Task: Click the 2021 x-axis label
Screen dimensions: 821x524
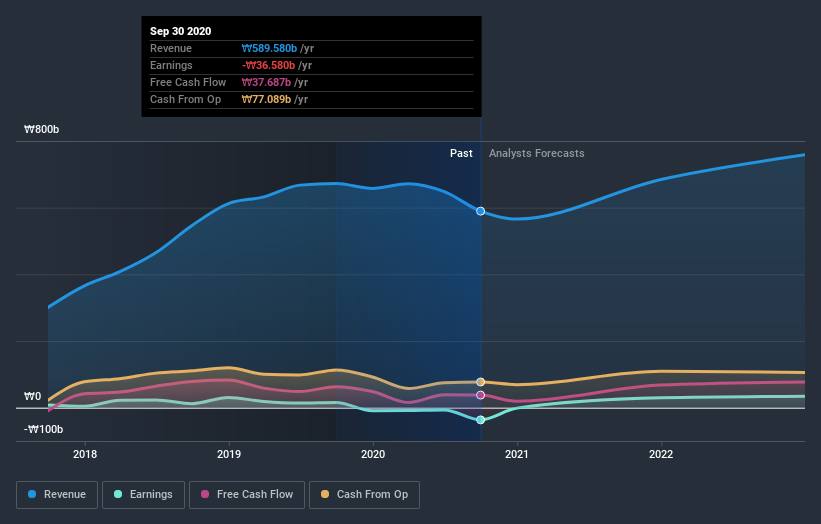Action: (x=517, y=454)
